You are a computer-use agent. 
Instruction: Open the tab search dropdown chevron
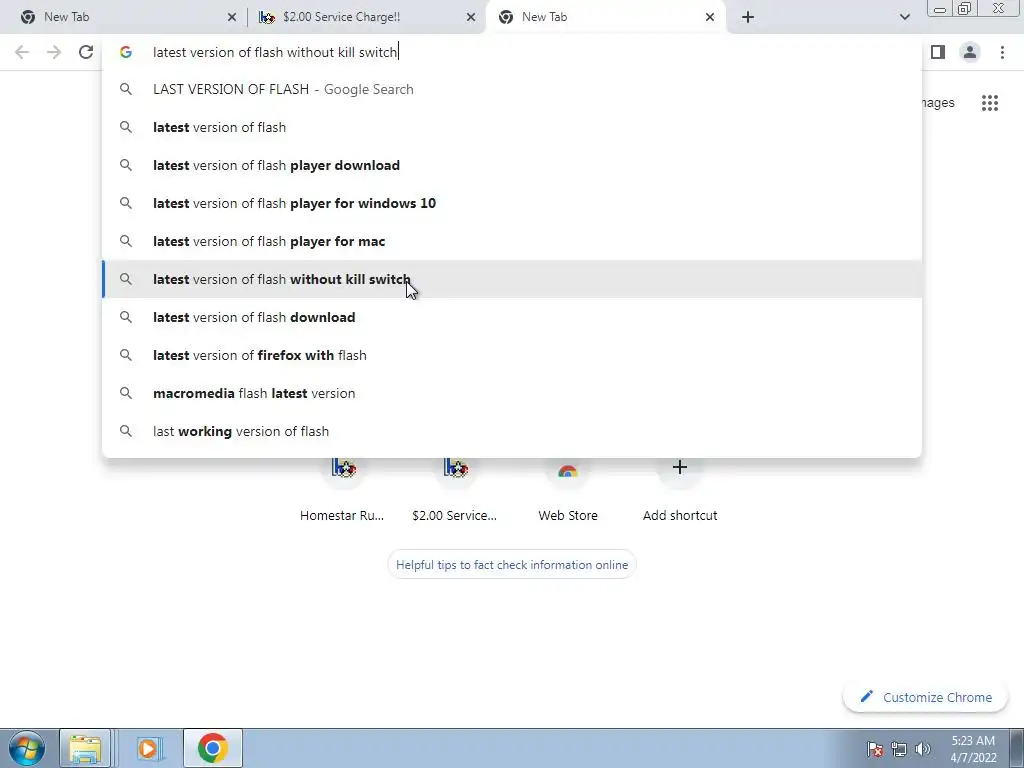(x=904, y=17)
